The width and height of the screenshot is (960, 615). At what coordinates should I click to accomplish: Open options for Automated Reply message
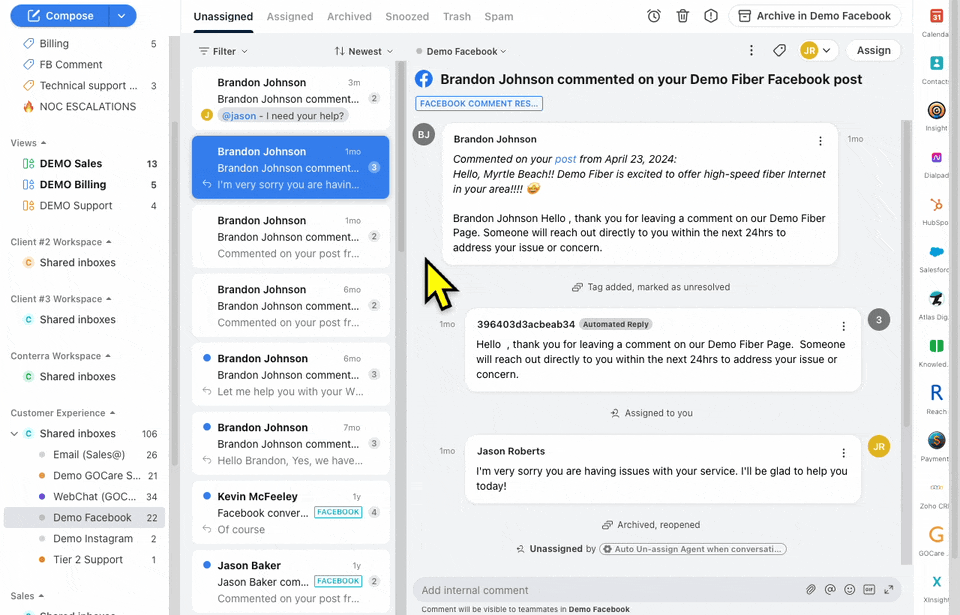point(843,326)
